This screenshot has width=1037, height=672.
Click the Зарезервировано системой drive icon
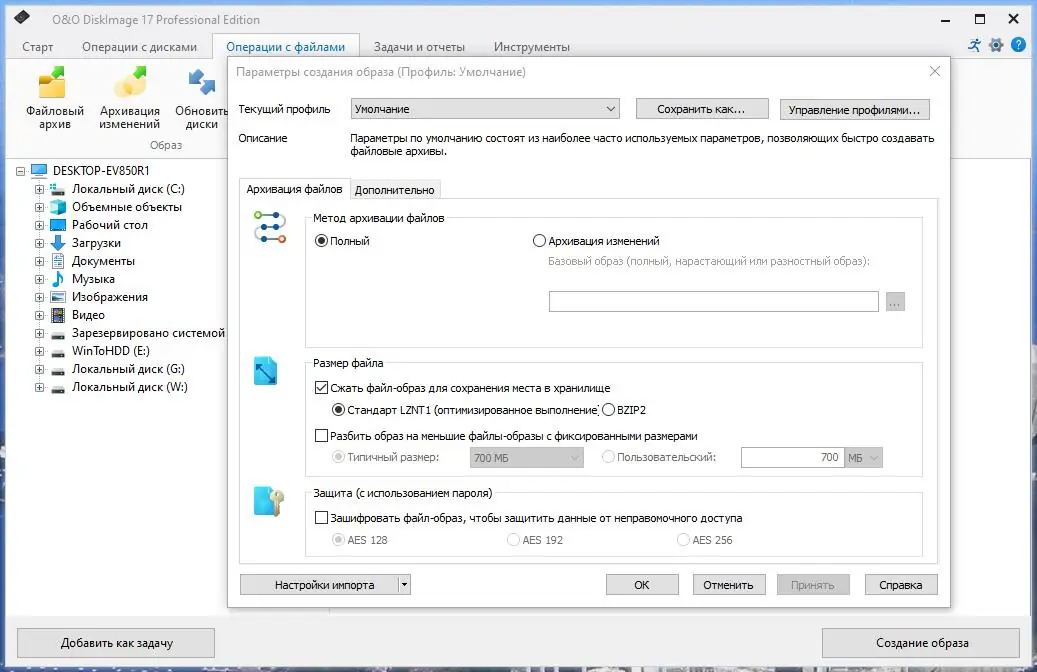pyautogui.click(x=58, y=334)
